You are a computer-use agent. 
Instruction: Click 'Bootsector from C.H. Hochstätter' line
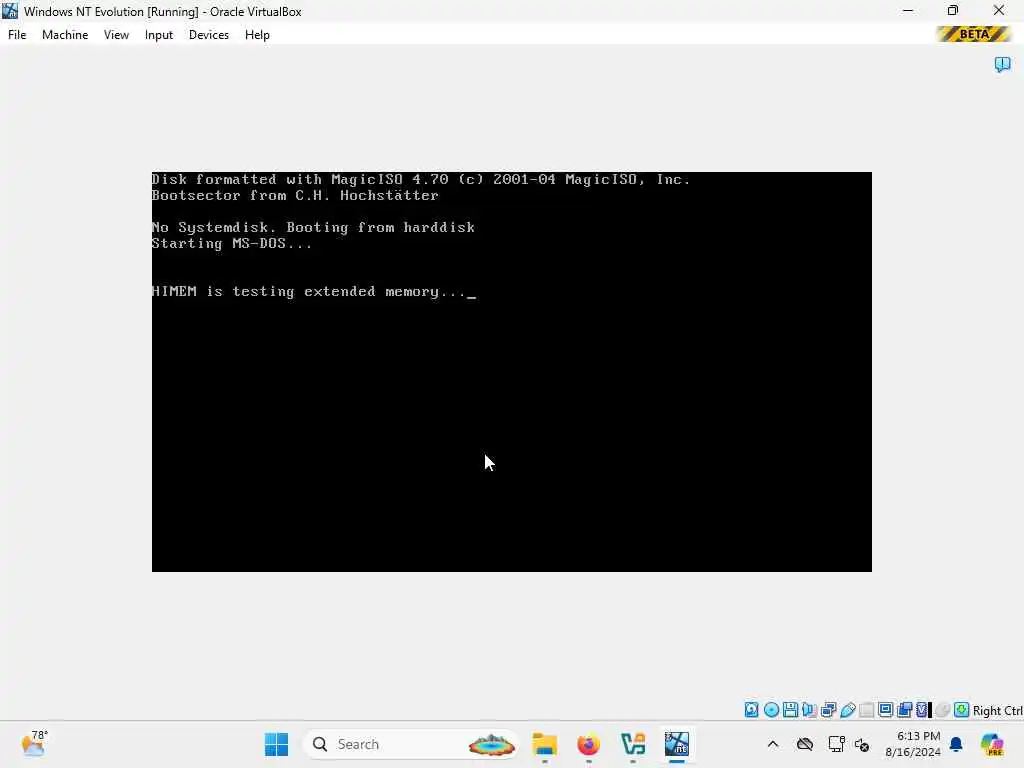[295, 195]
